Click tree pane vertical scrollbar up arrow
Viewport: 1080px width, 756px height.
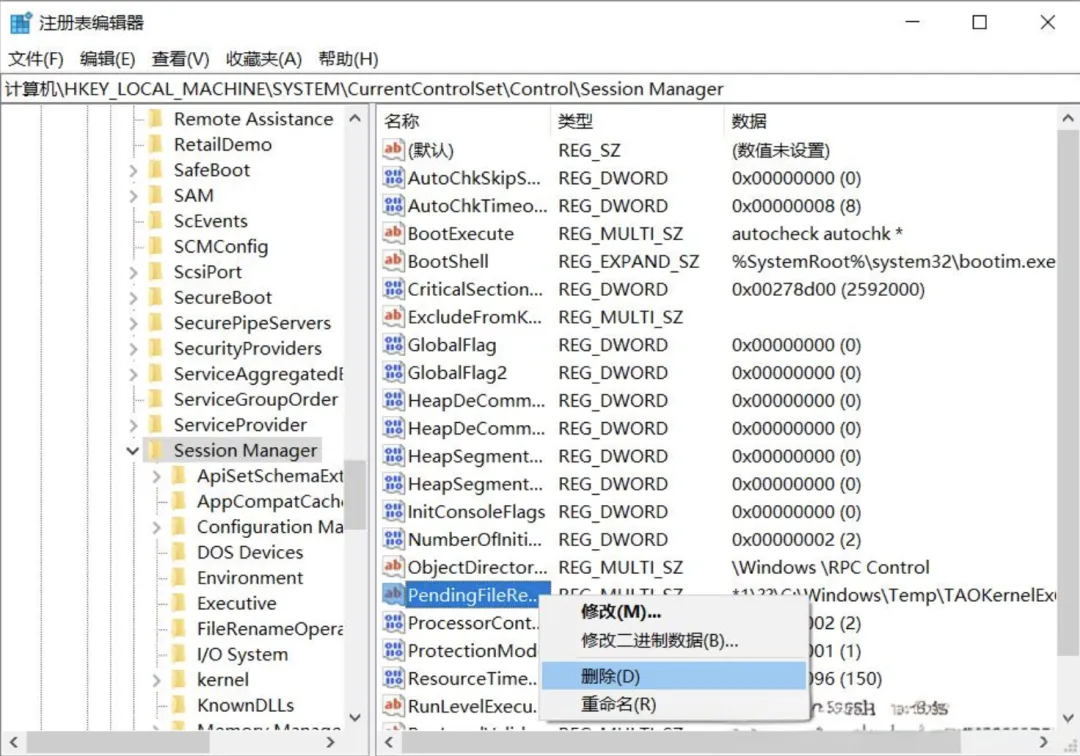tap(355, 118)
